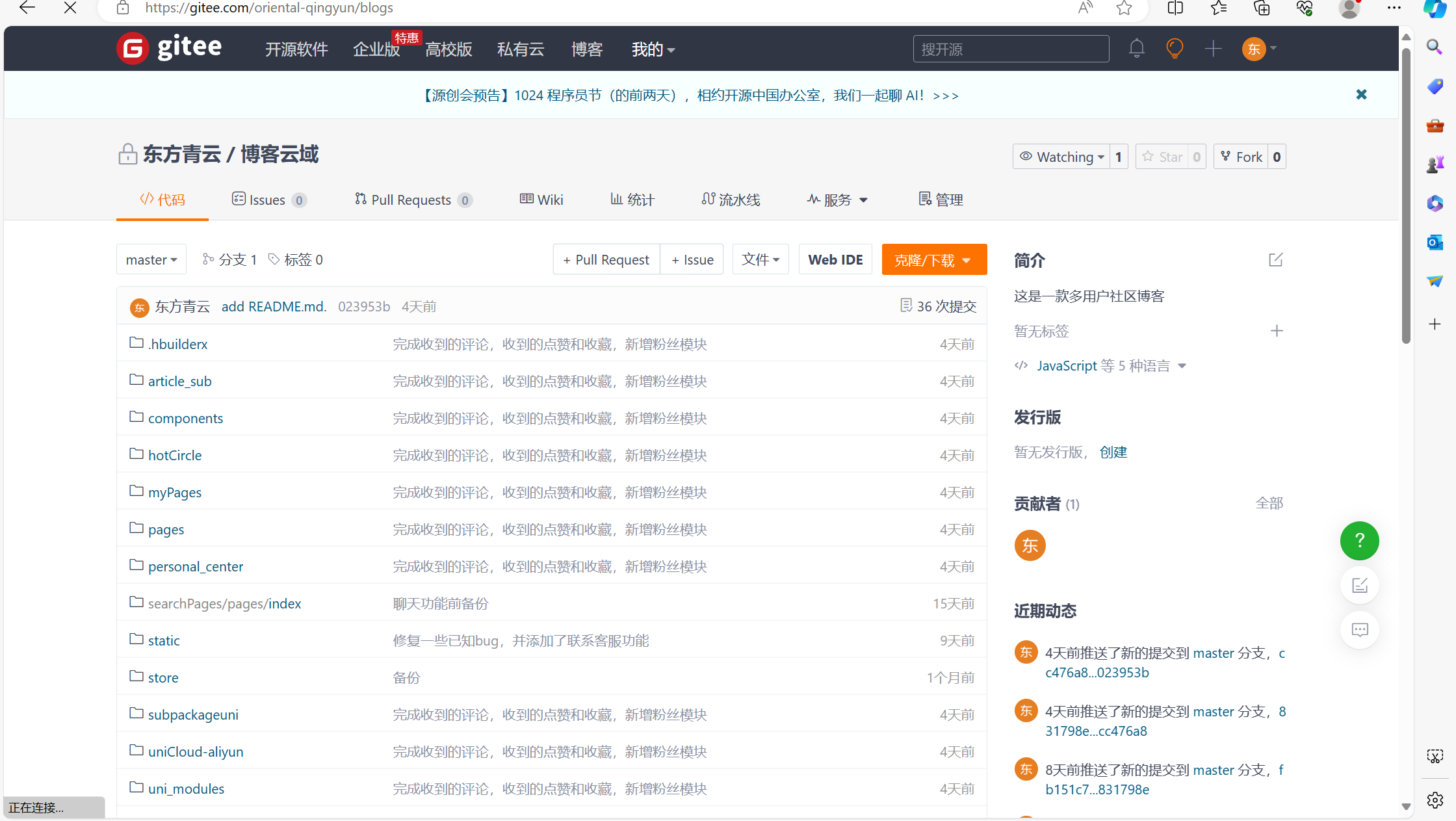Open the sidebar paper plane icon

(1435, 281)
